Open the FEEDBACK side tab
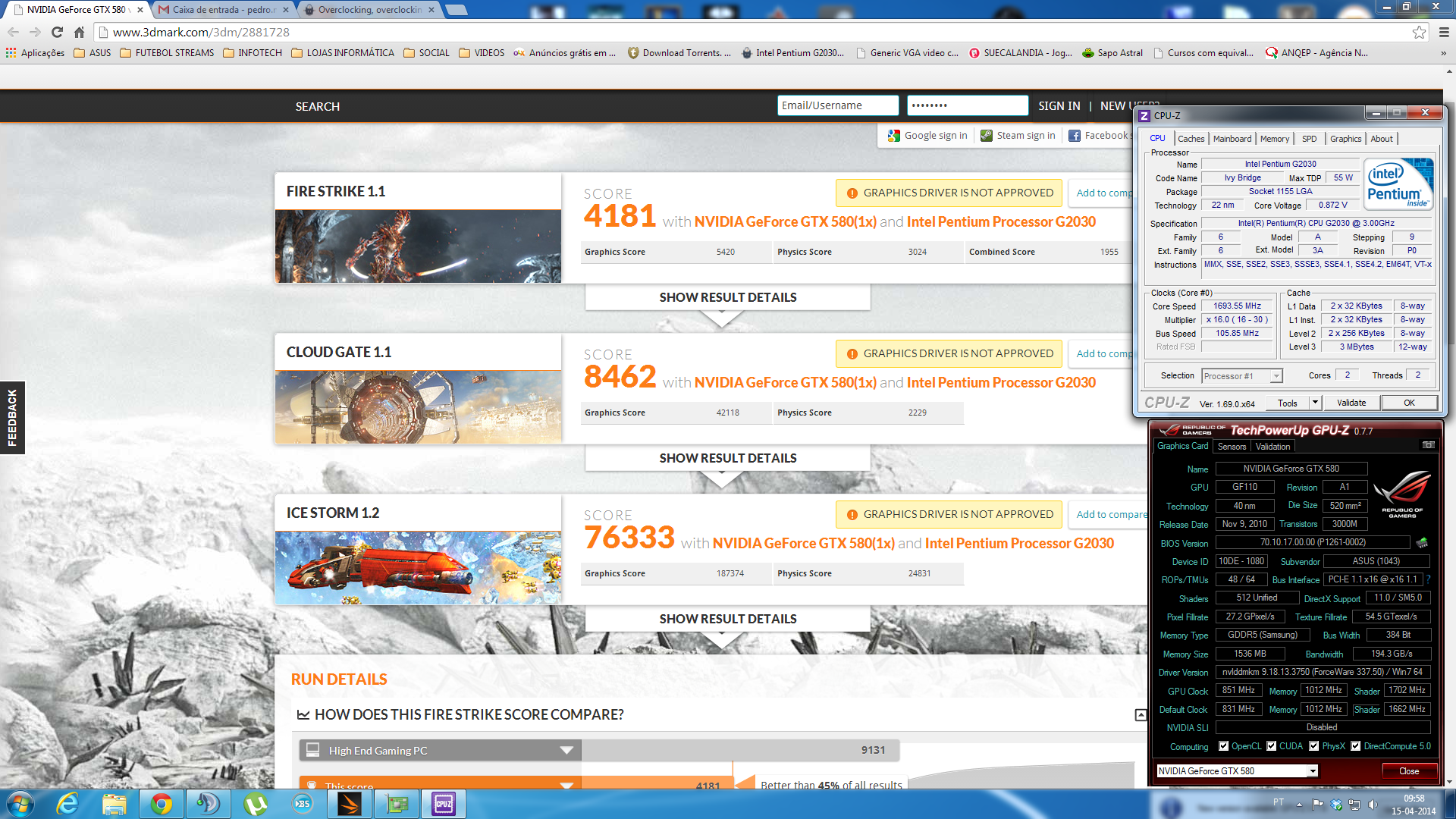The image size is (1456, 819). 12,417
